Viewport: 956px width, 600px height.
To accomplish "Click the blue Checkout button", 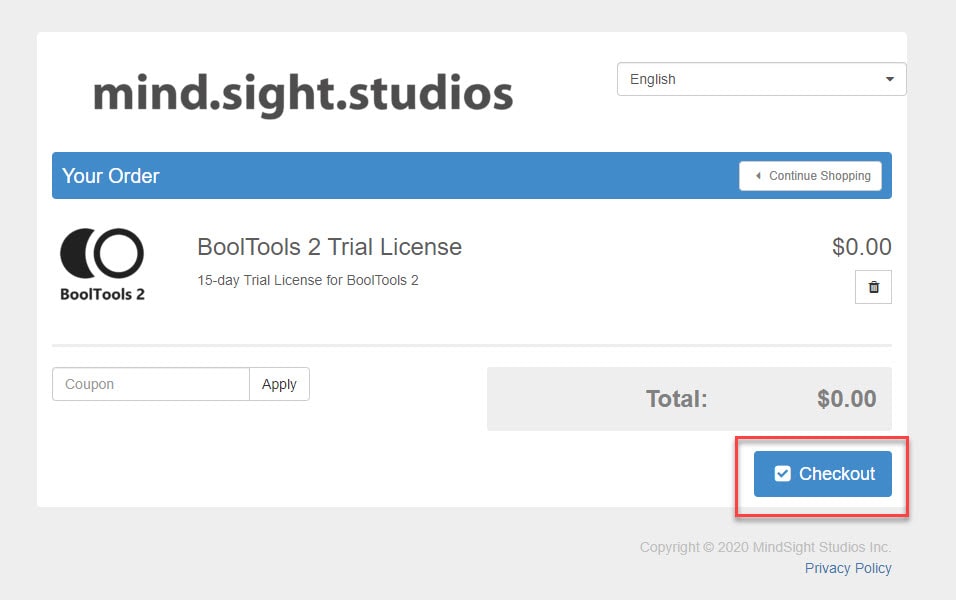I will [x=822, y=474].
